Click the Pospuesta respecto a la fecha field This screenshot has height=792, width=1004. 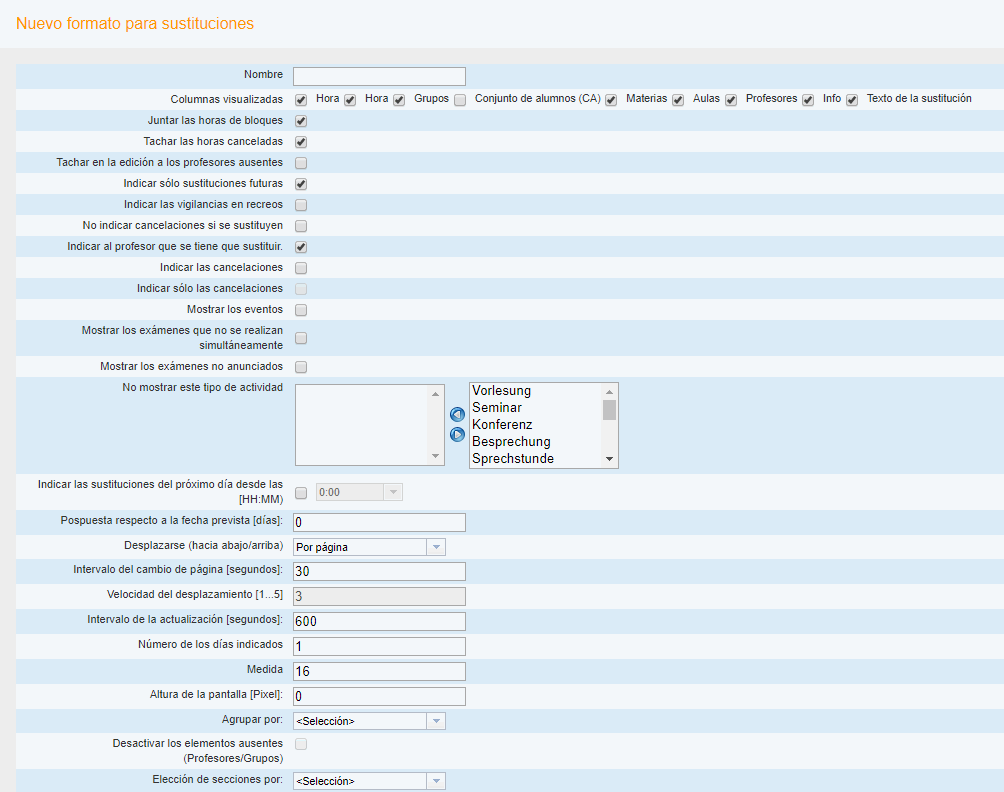pyautogui.click(x=379, y=522)
